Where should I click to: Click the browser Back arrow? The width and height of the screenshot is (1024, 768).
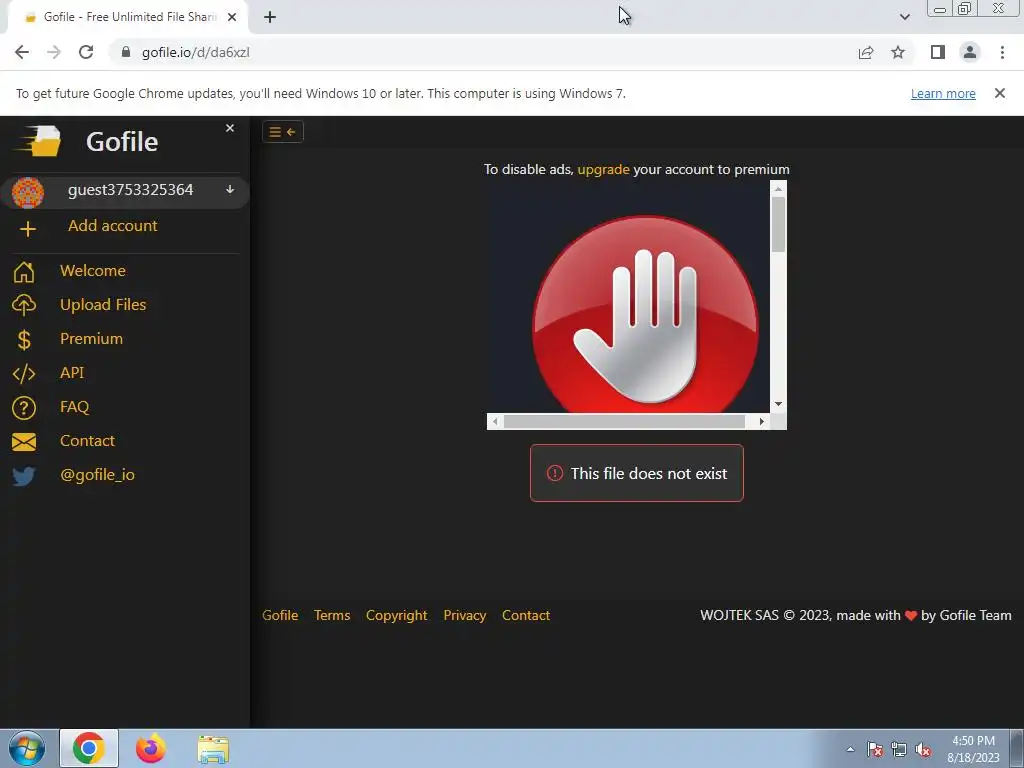tap(22, 52)
